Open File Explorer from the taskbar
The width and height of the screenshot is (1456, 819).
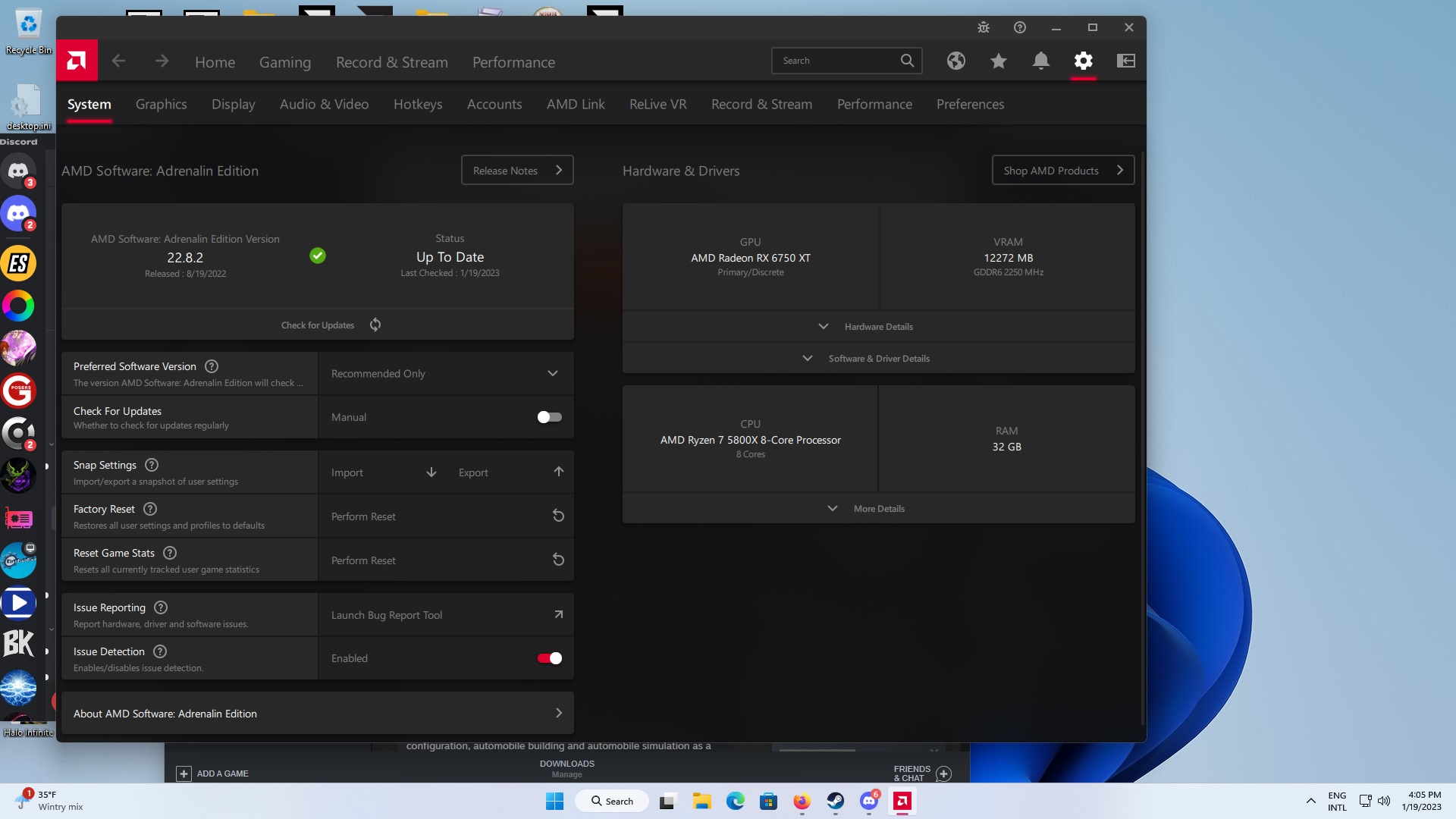point(701,801)
